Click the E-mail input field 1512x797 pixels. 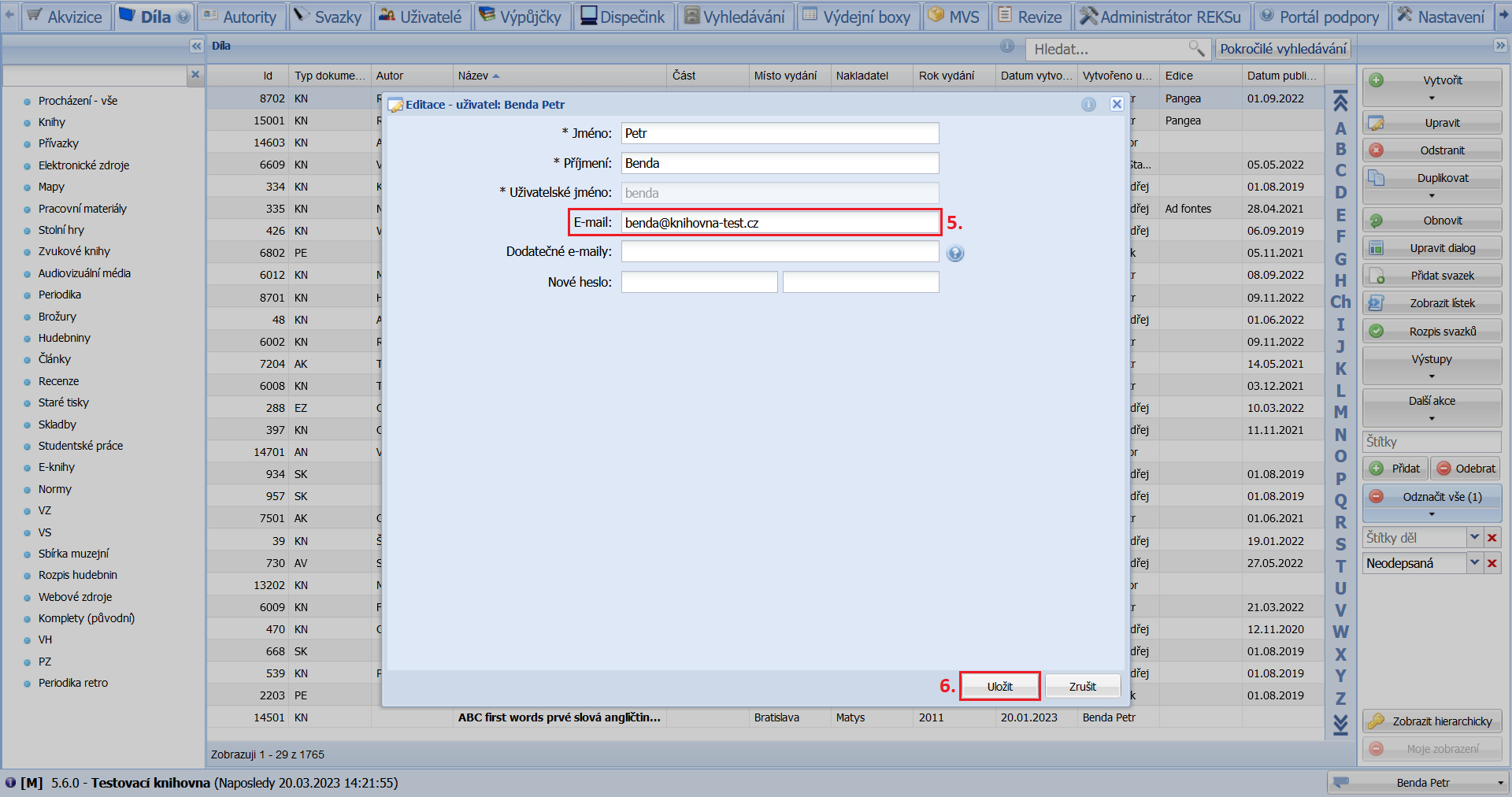780,223
